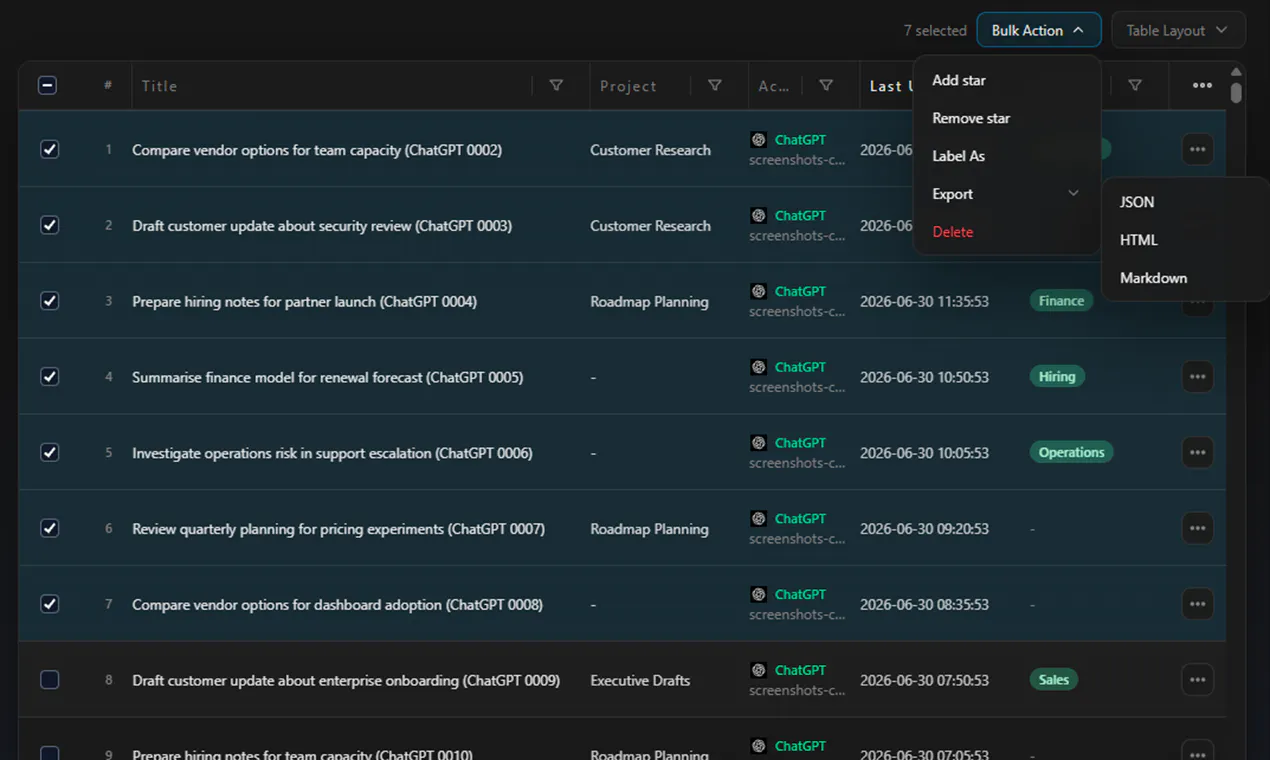Click timestamp '2026-06-30 07:50:53'
The width and height of the screenshot is (1270, 760).
point(924,680)
